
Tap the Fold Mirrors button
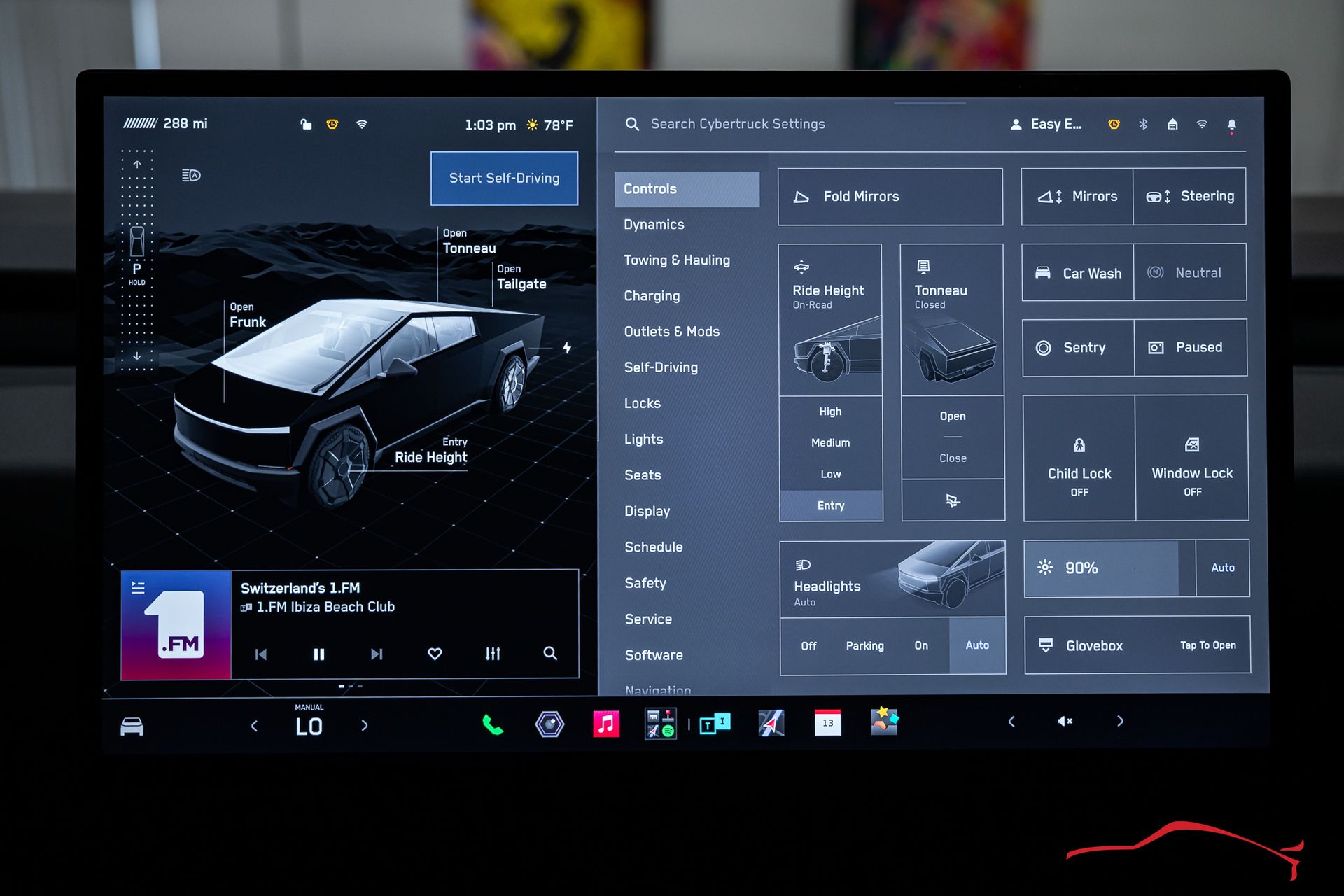point(890,197)
